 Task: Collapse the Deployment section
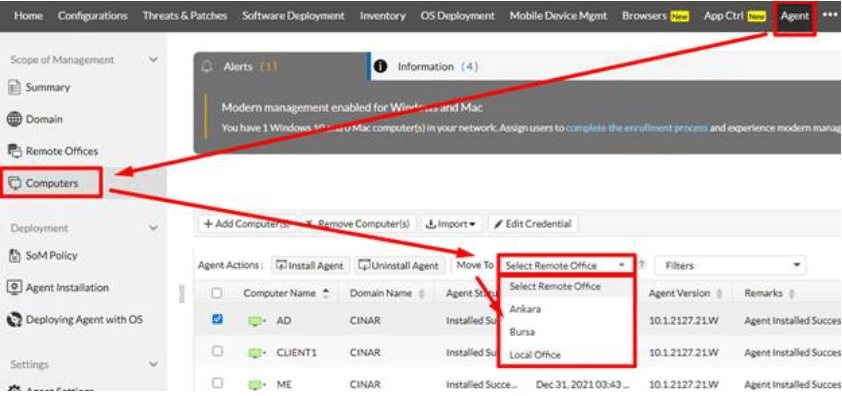tap(154, 228)
